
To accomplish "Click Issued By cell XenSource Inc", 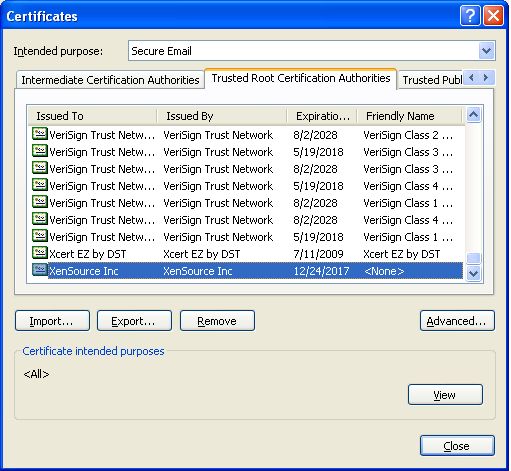I will coord(198,271).
